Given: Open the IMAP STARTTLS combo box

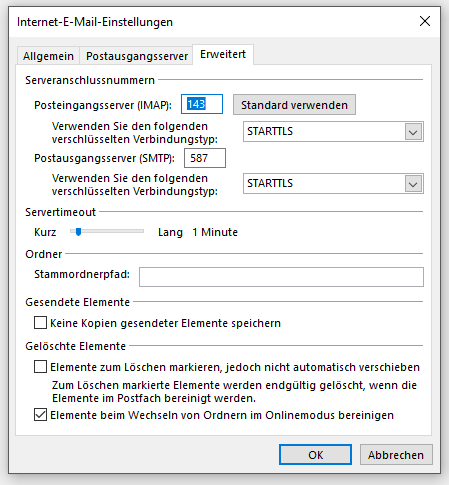Looking at the screenshot, I should tap(333, 132).
